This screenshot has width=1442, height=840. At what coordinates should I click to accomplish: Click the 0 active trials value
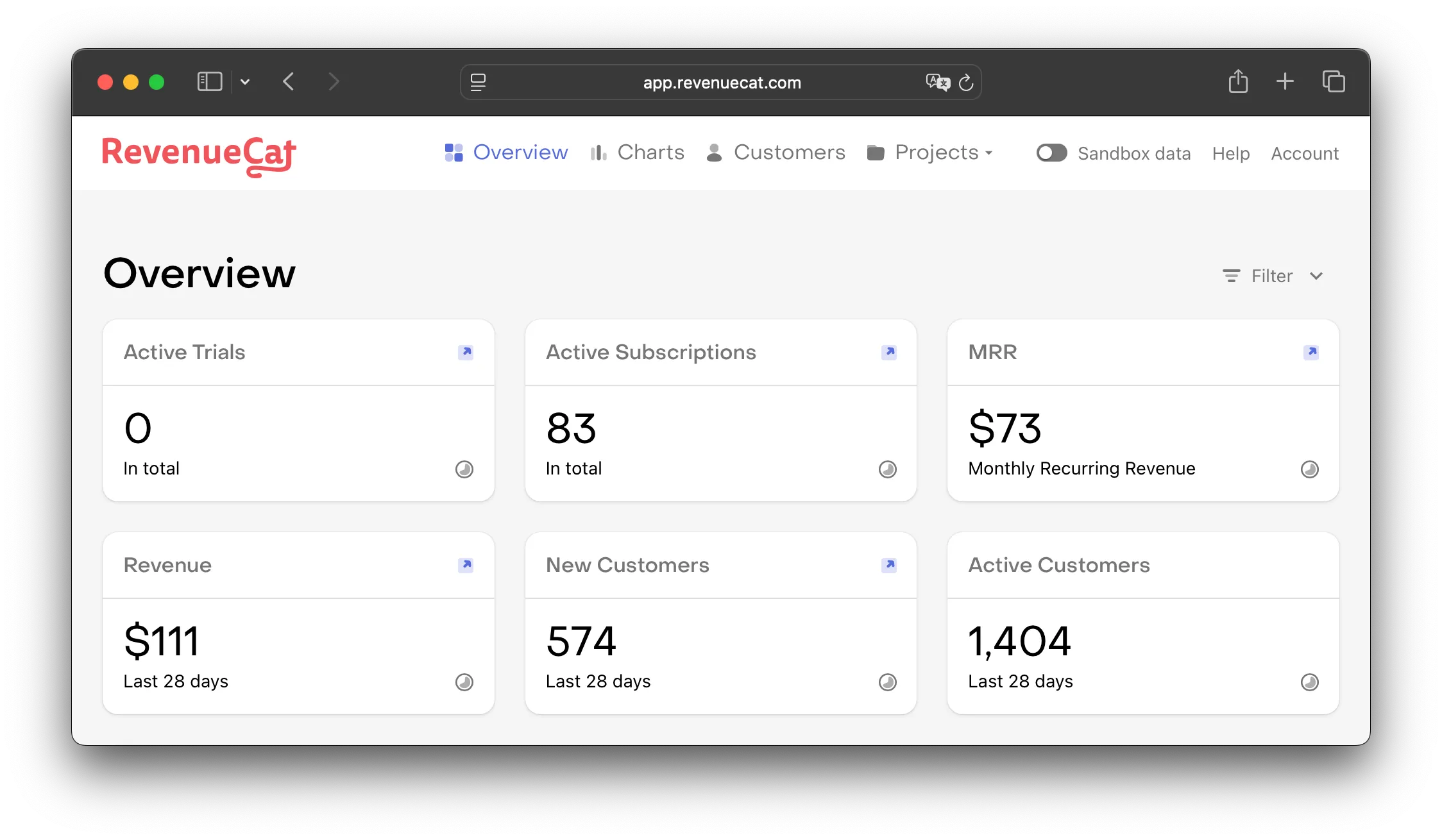tap(138, 428)
